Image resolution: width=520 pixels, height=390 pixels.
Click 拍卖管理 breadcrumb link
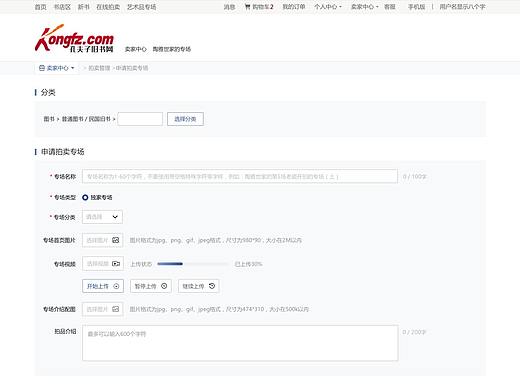99,68
